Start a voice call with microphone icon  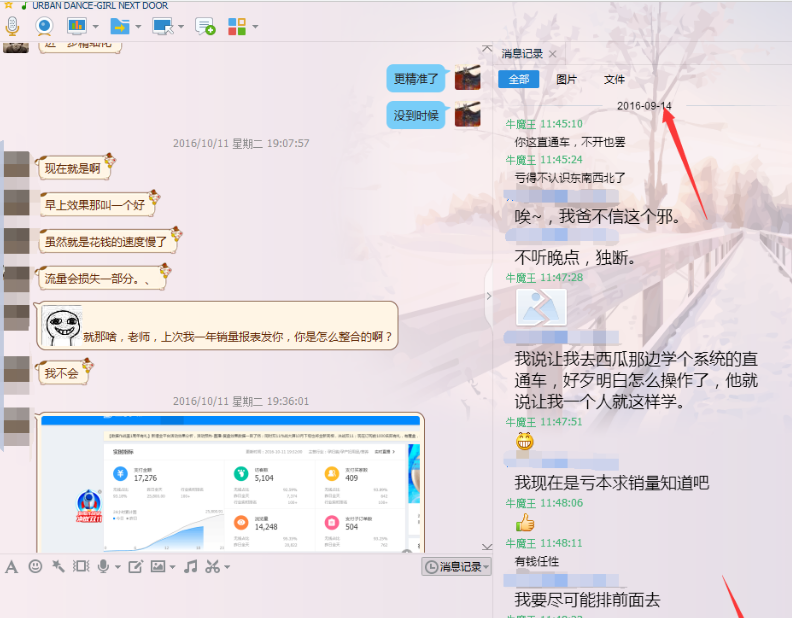[12, 26]
